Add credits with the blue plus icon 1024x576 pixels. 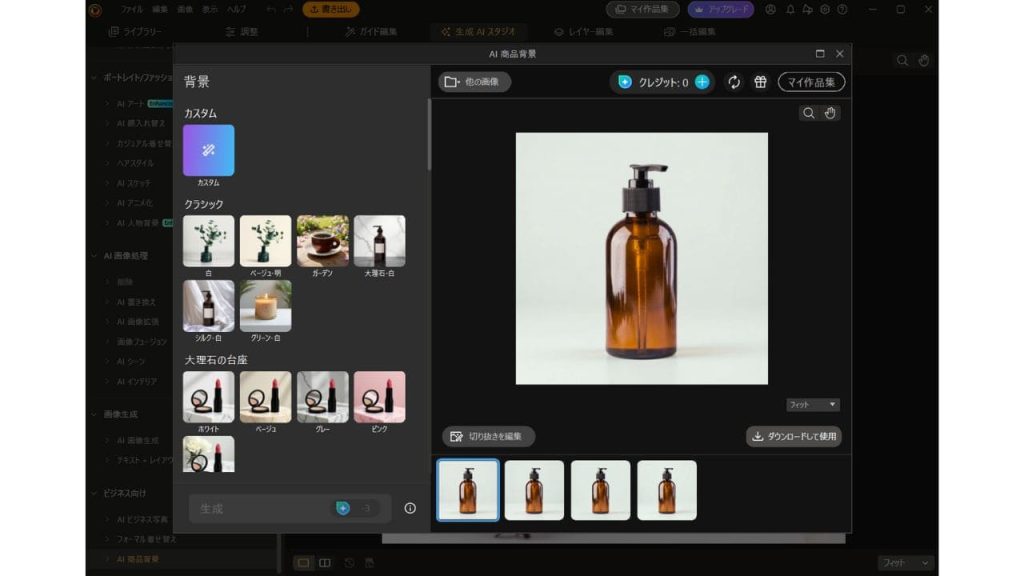(702, 82)
